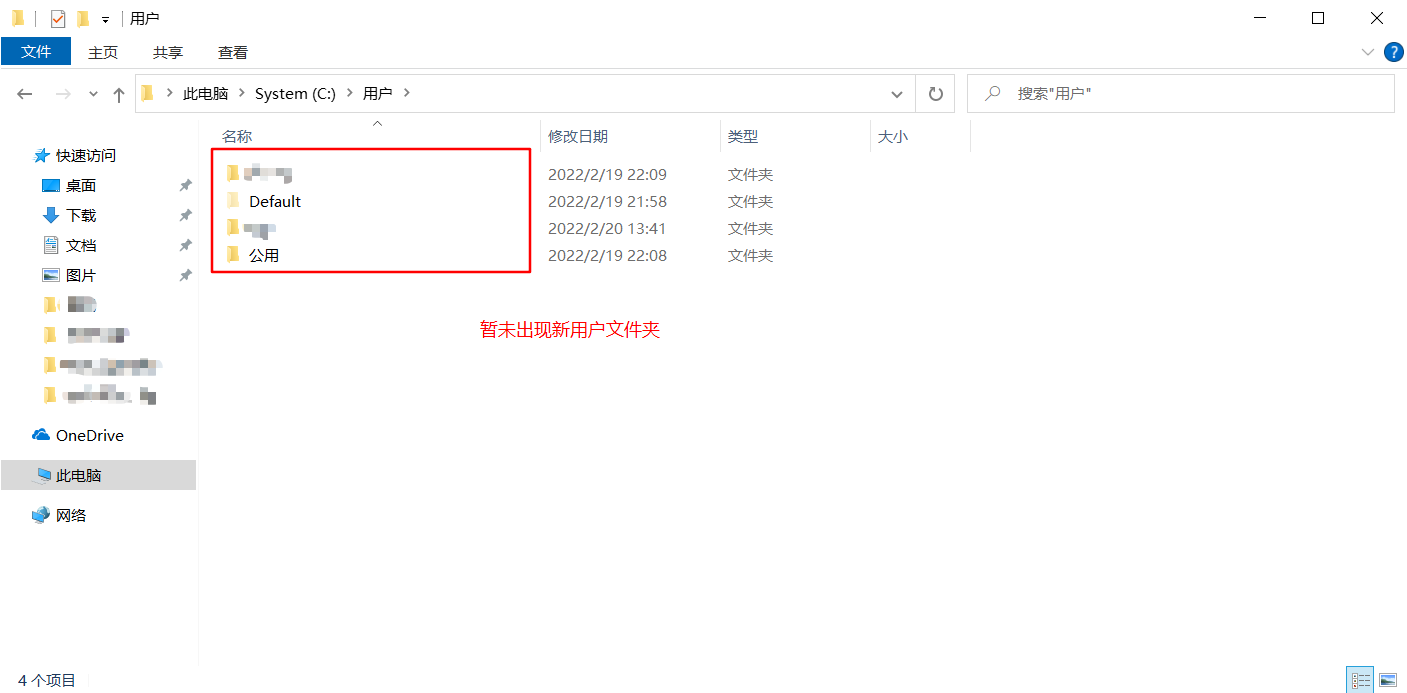Screen dimensions: 1407x693
Task: Open the Help question mark icon
Action: tap(1393, 52)
